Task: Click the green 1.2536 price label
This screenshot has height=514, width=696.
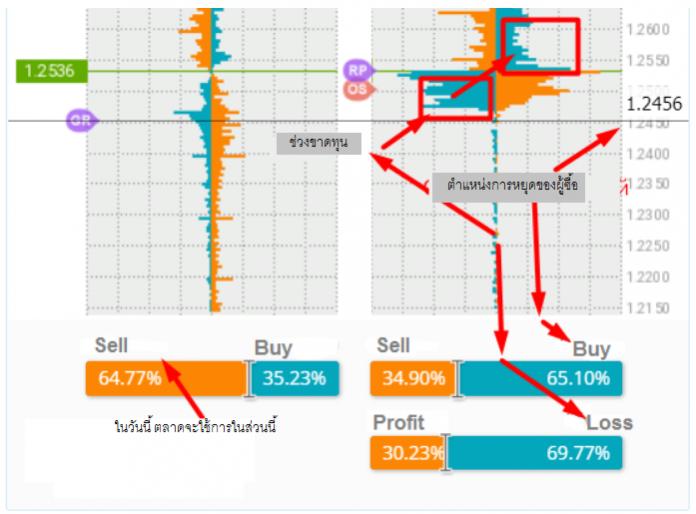Action: [51, 71]
